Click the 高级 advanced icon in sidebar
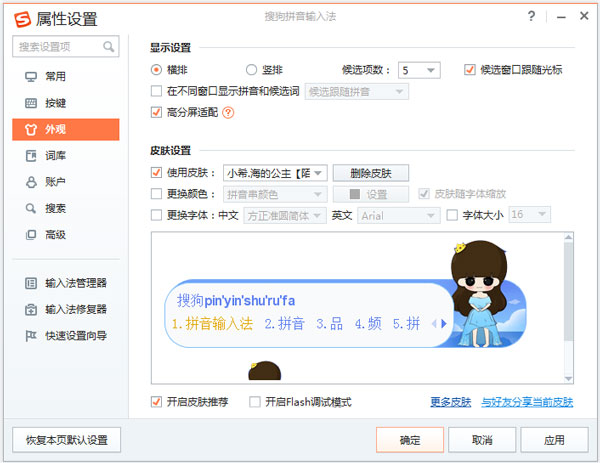Screen dimensions: 600x463 pos(29,235)
